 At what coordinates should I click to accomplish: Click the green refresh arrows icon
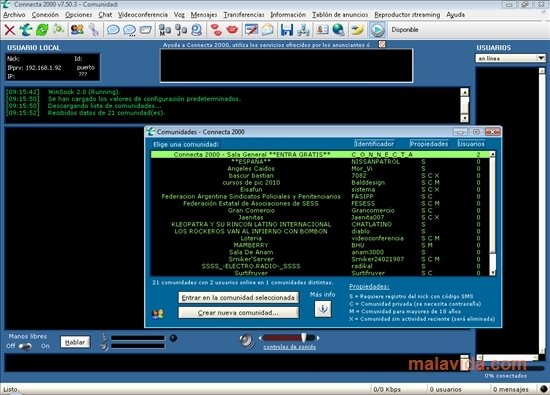coord(42,30)
